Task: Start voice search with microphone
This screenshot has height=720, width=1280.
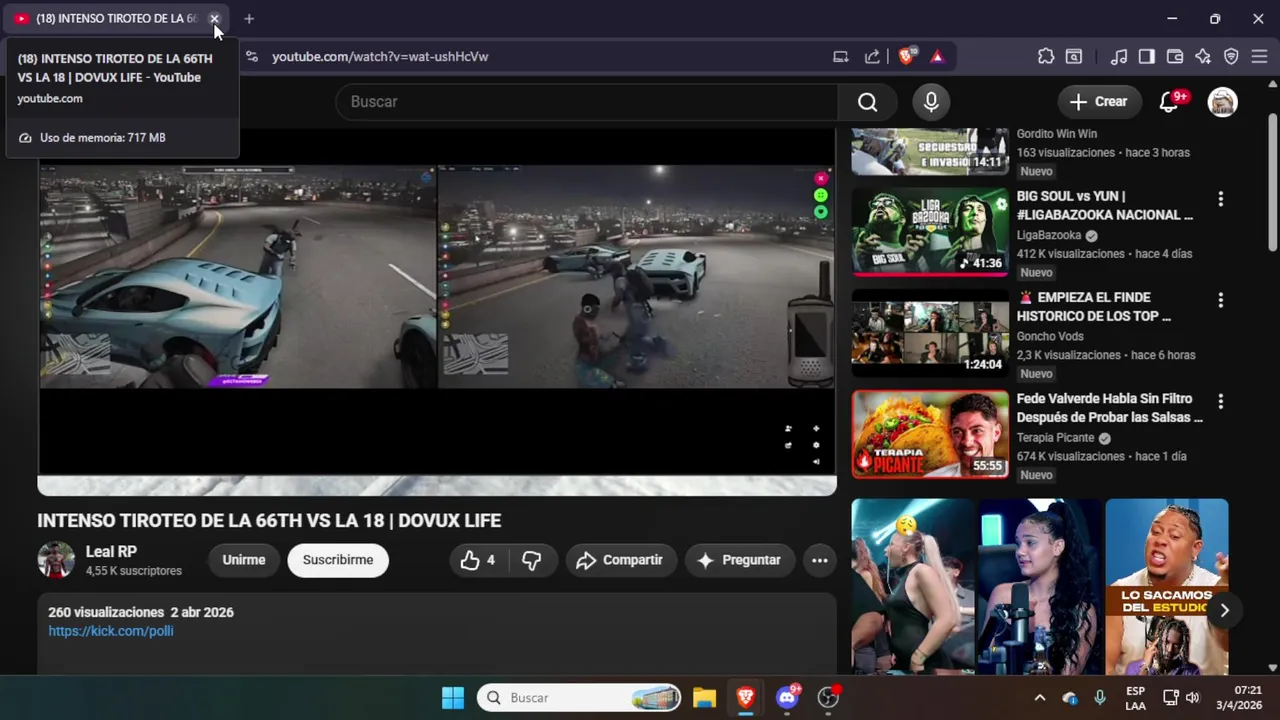Action: [931, 102]
